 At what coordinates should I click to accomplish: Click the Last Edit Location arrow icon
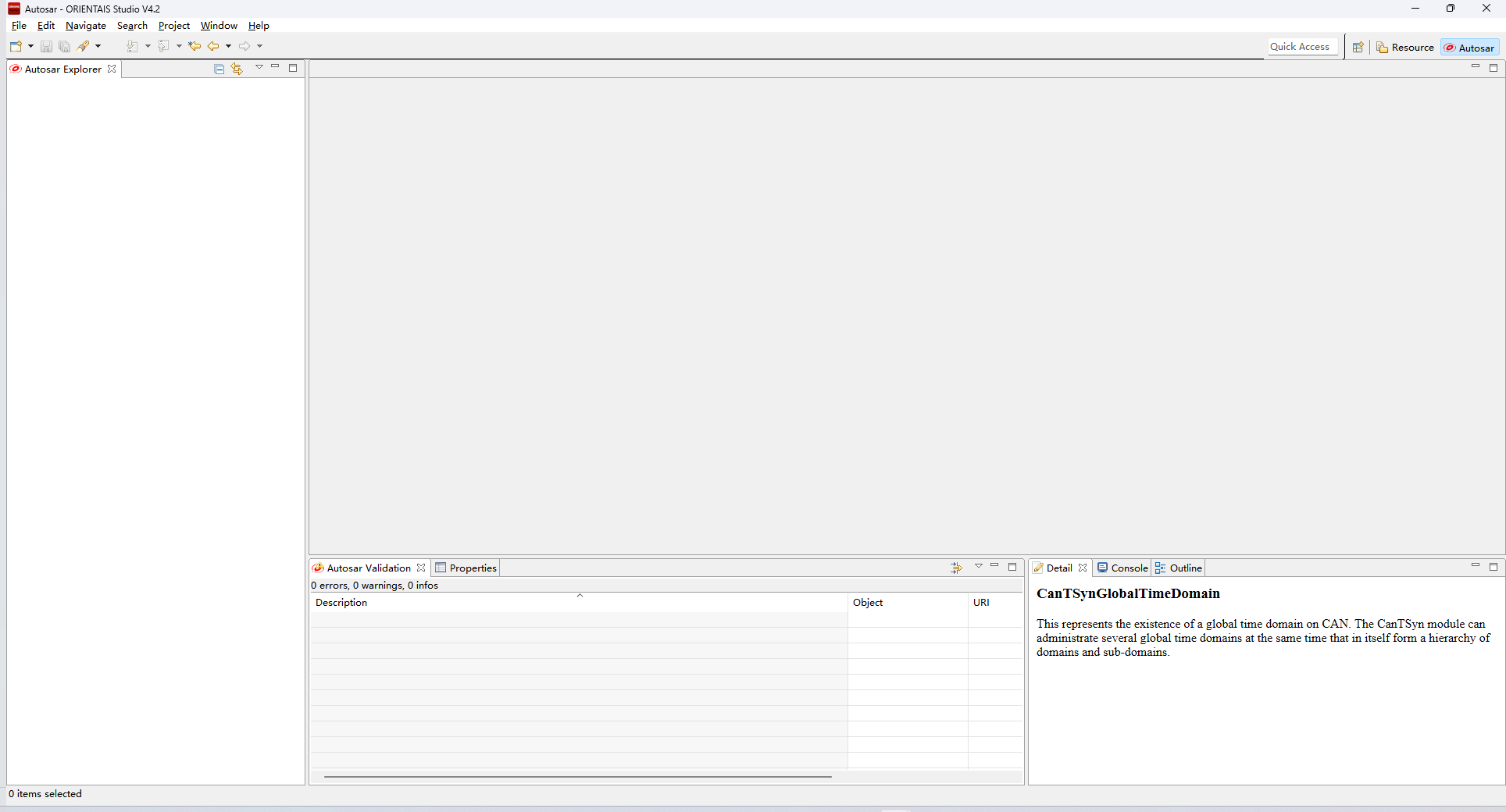point(194,47)
